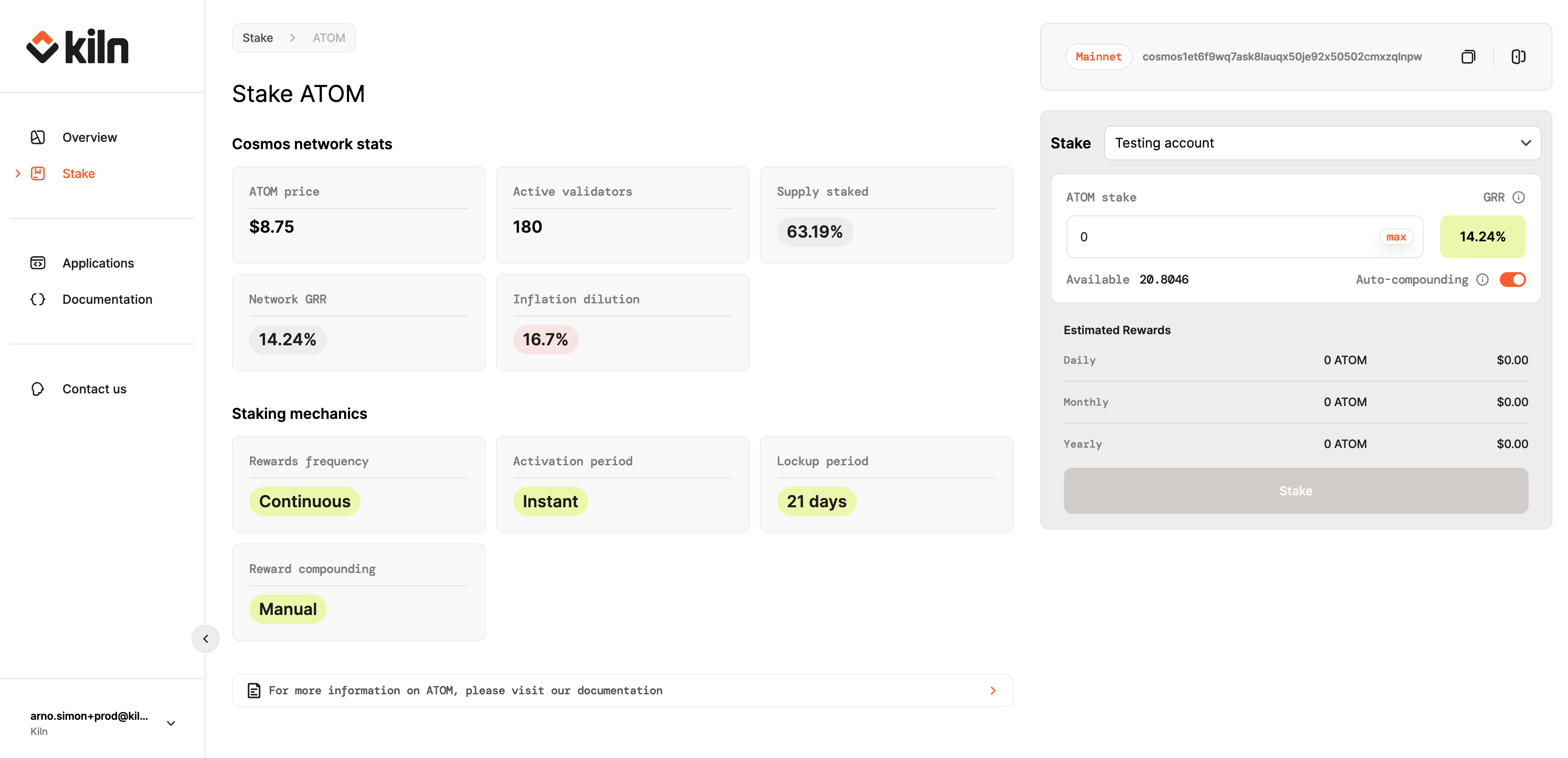
Task: Collapse the sidebar with the arrow button
Action: pyautogui.click(x=206, y=639)
